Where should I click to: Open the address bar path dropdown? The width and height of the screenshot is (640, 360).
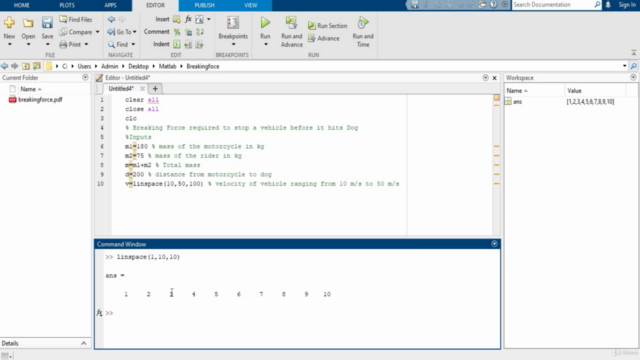pos(624,66)
